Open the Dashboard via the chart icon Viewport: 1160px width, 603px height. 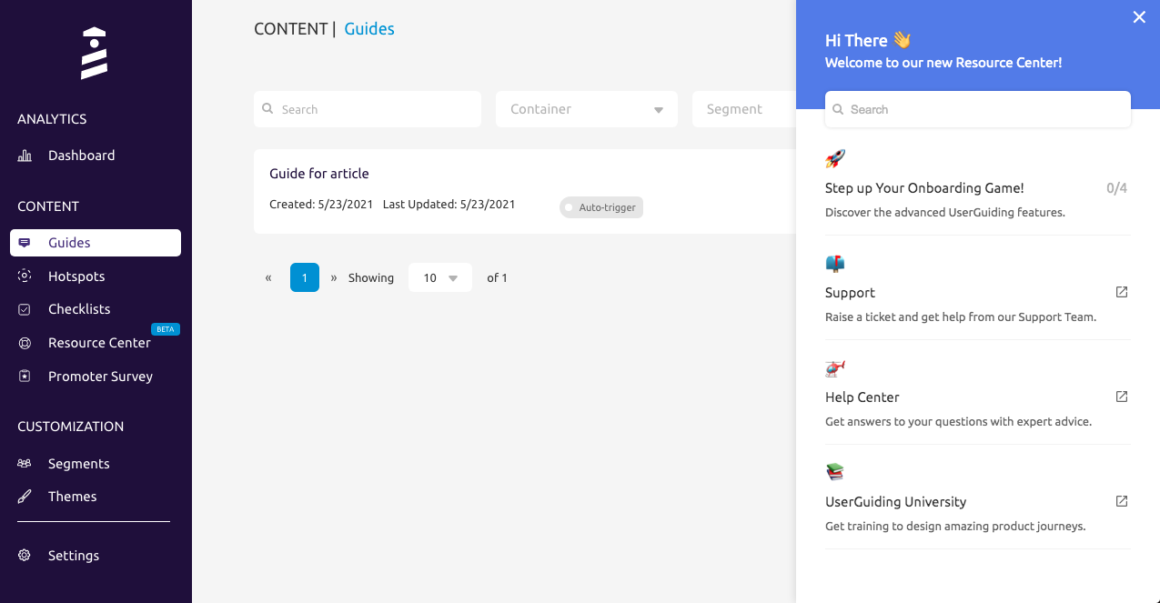pos(27,155)
